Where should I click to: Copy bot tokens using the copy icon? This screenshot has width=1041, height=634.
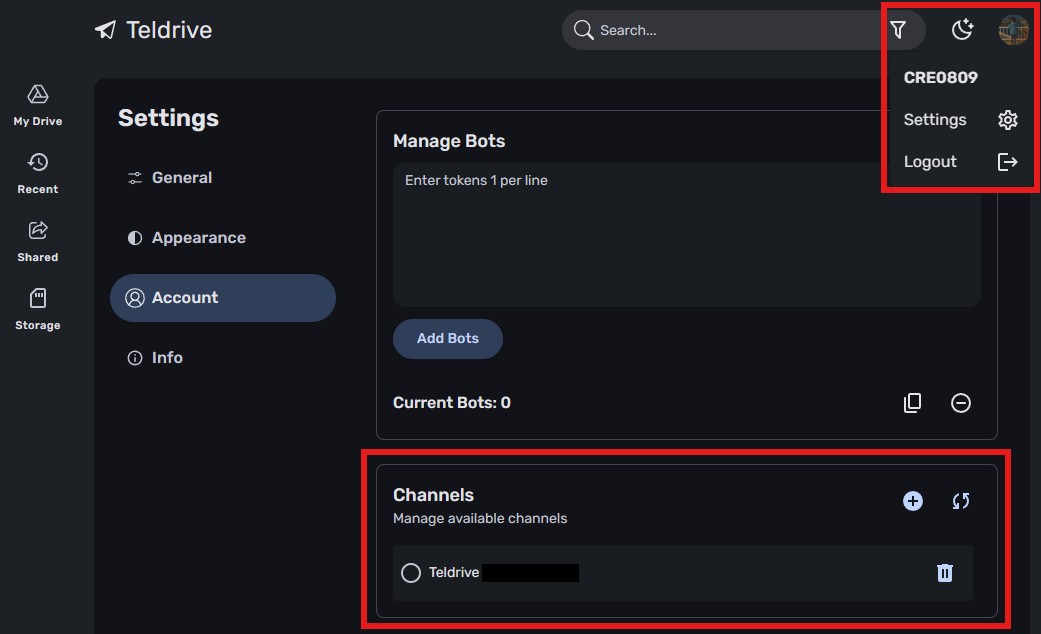912,402
